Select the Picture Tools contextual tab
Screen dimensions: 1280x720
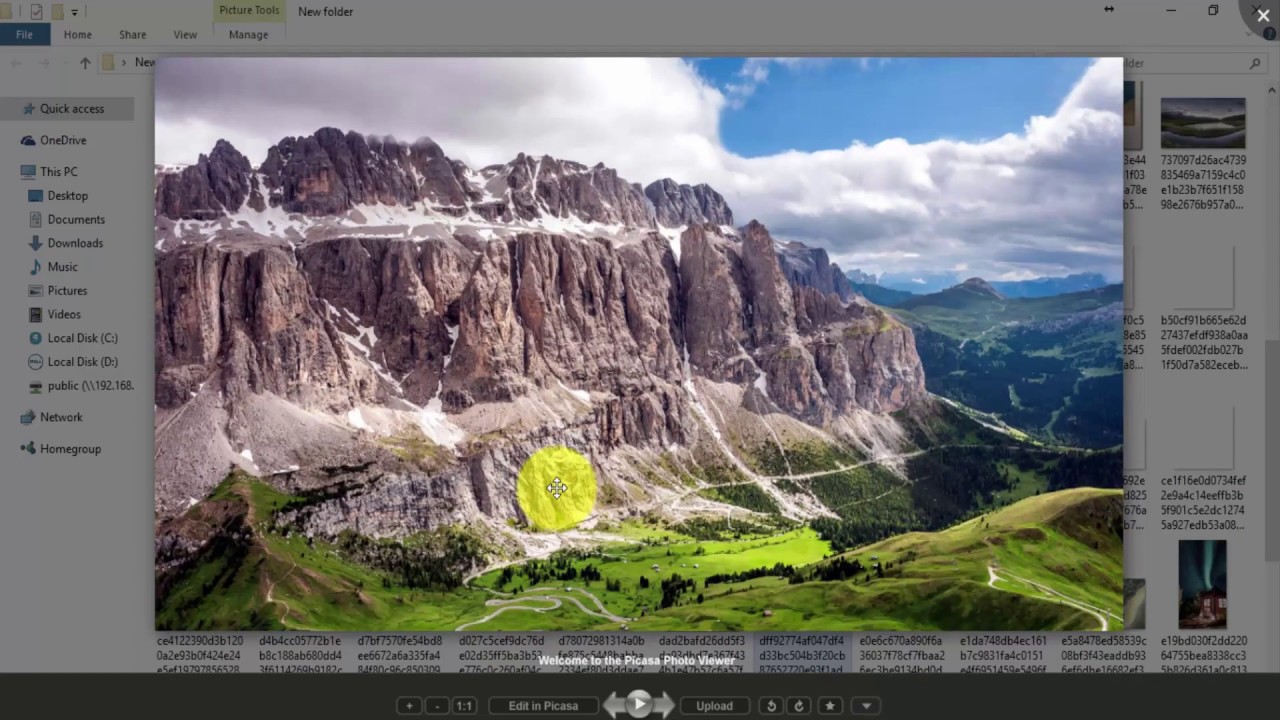coord(249,10)
